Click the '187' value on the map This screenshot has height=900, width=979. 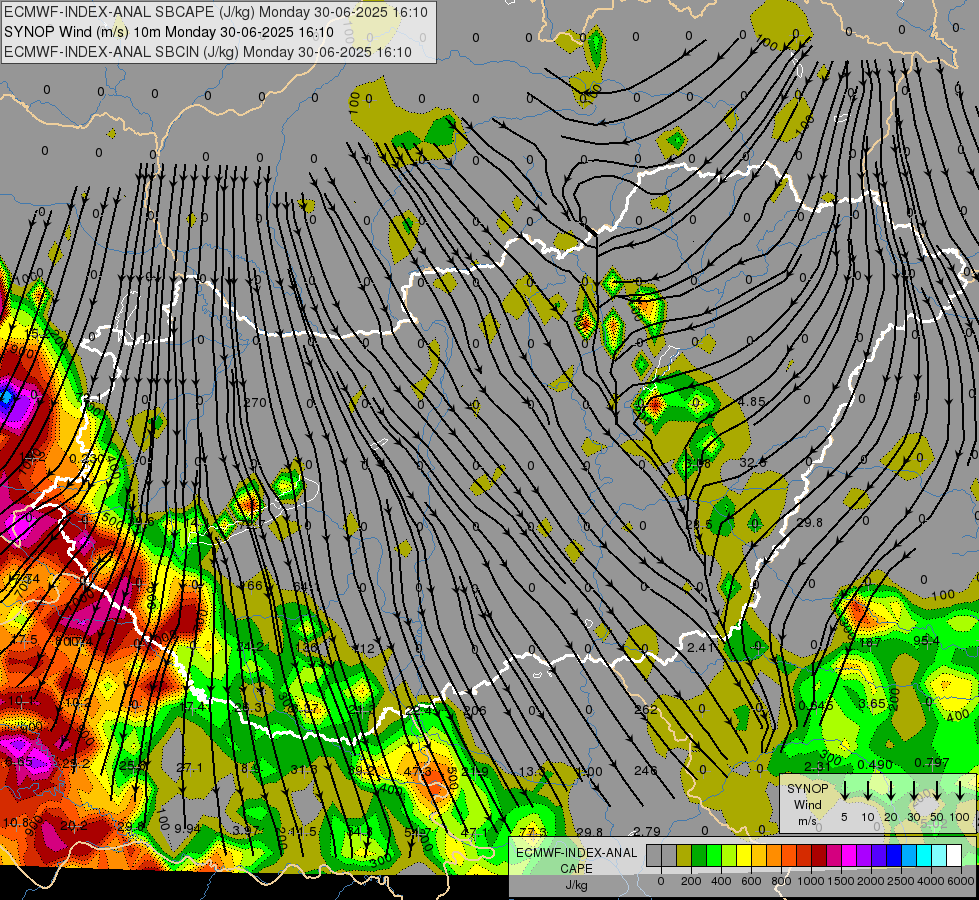(870, 642)
